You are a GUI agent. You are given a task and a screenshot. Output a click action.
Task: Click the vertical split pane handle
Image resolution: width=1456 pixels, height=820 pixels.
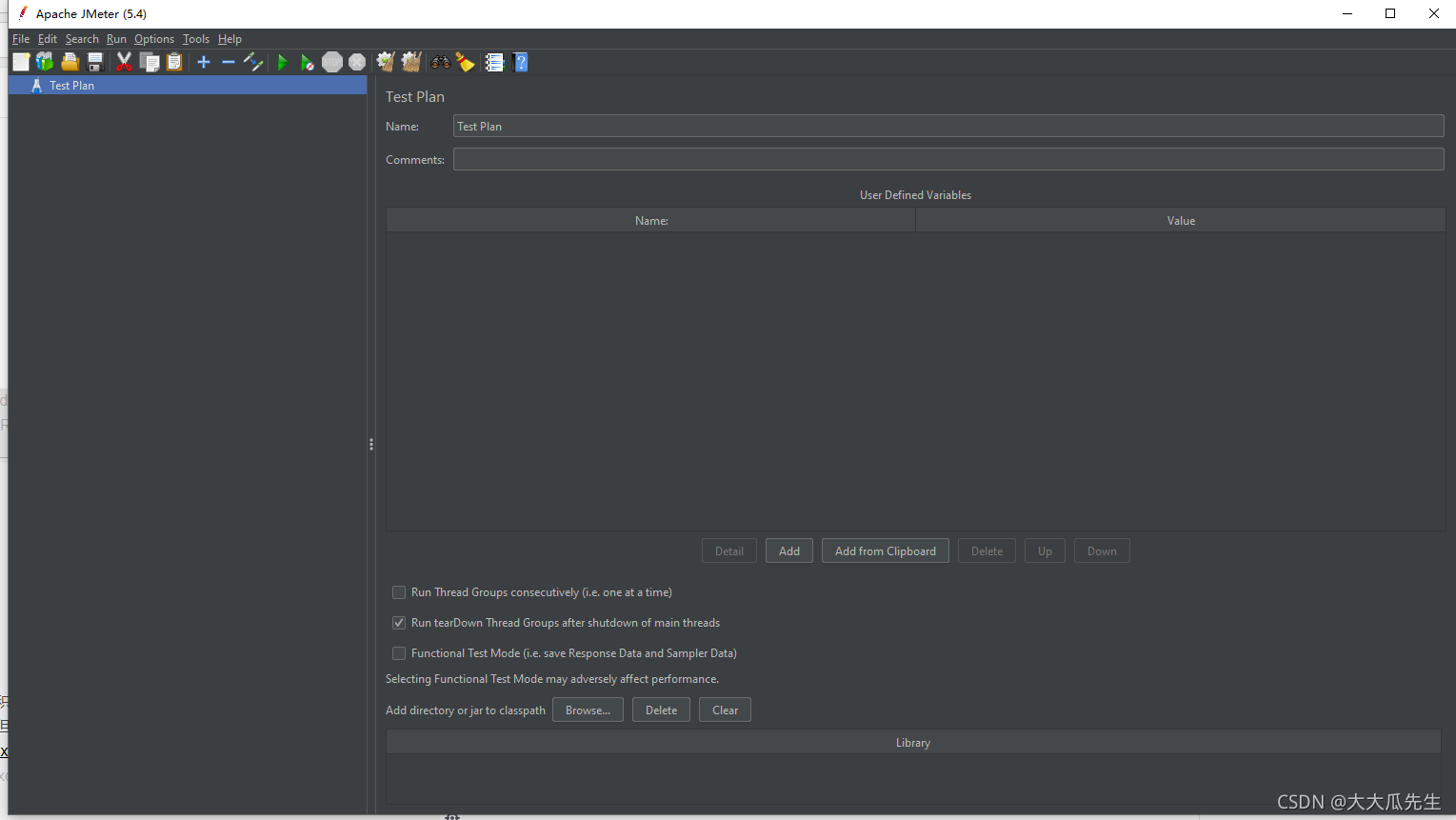coord(371,444)
